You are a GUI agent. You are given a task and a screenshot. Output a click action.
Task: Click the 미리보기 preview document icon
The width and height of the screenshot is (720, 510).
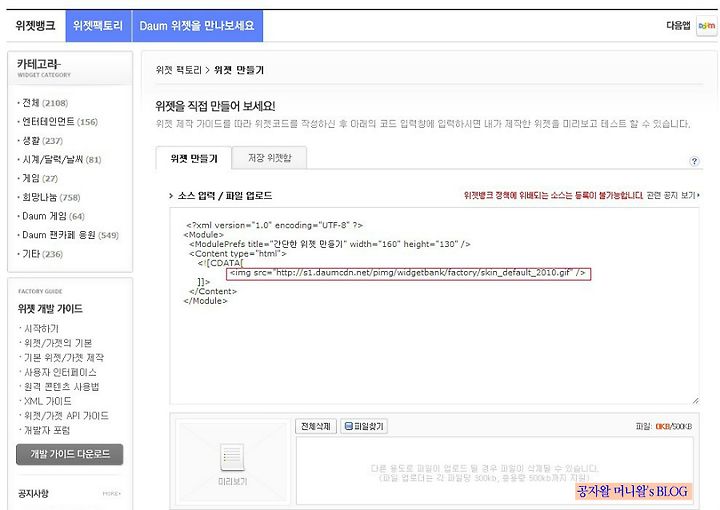232,457
